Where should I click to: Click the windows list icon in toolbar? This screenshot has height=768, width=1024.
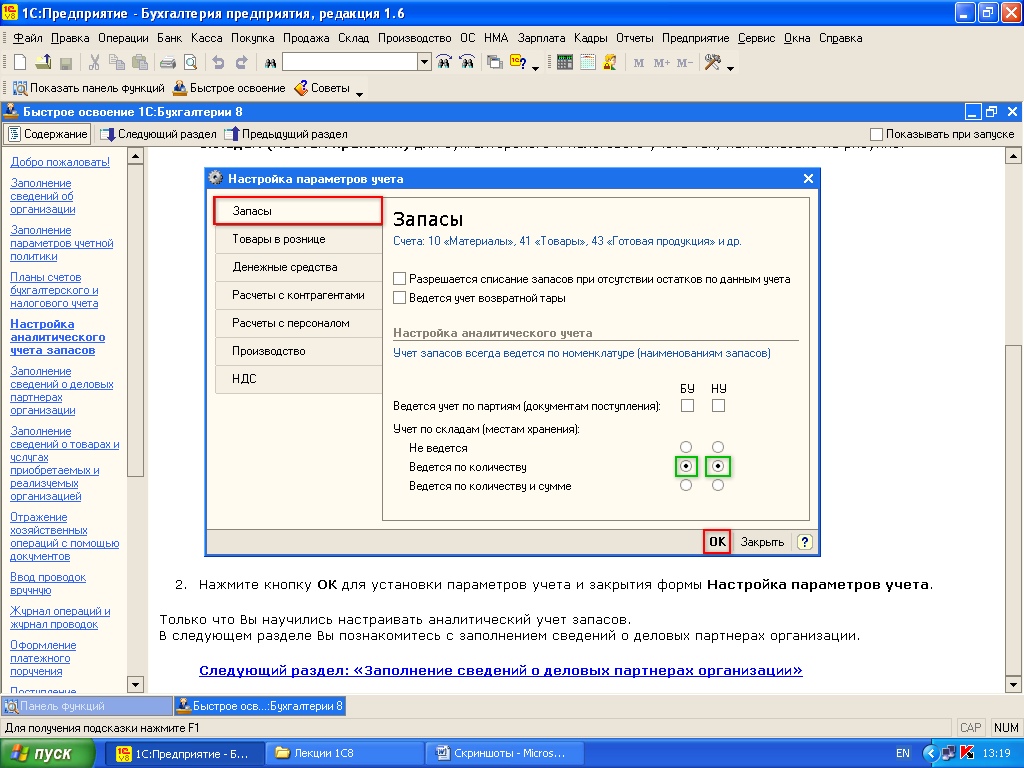coord(495,63)
